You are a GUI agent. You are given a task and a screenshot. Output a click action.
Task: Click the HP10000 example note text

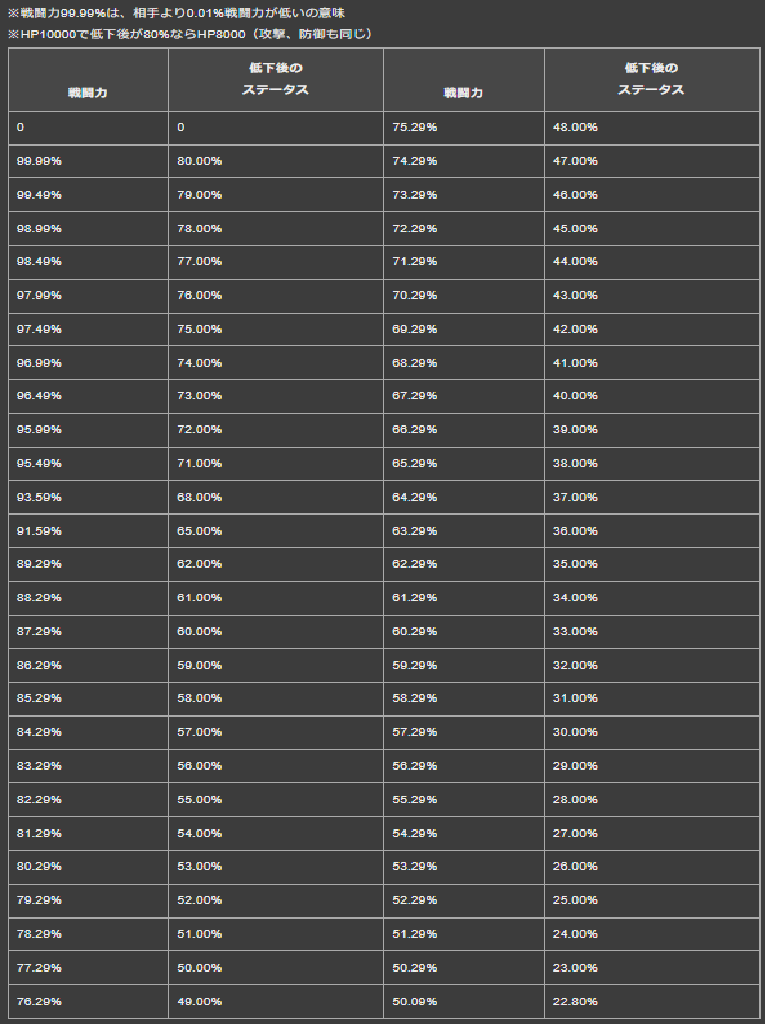click(x=190, y=34)
